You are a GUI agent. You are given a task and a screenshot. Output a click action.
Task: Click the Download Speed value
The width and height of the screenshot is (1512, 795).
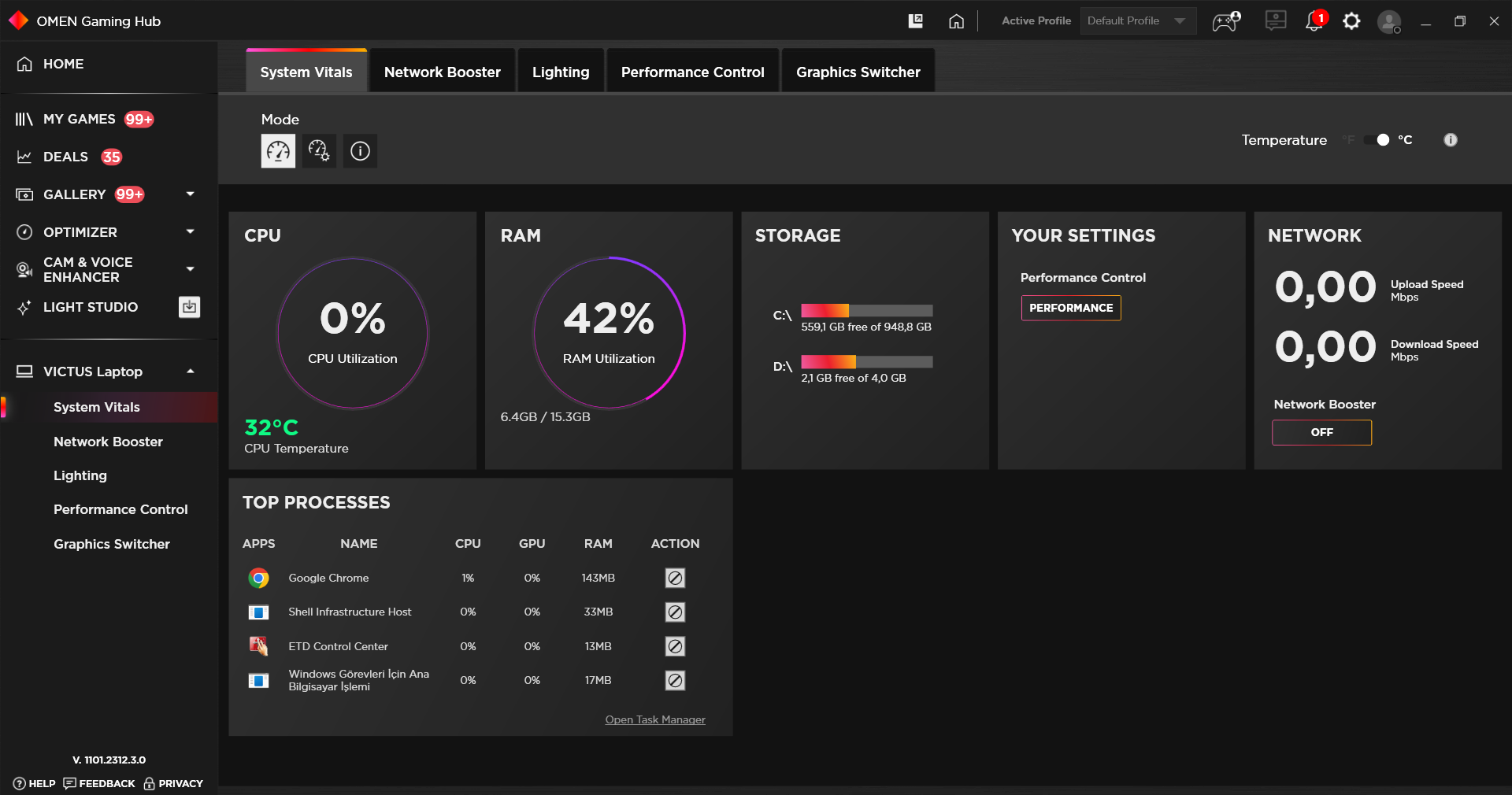1325,346
